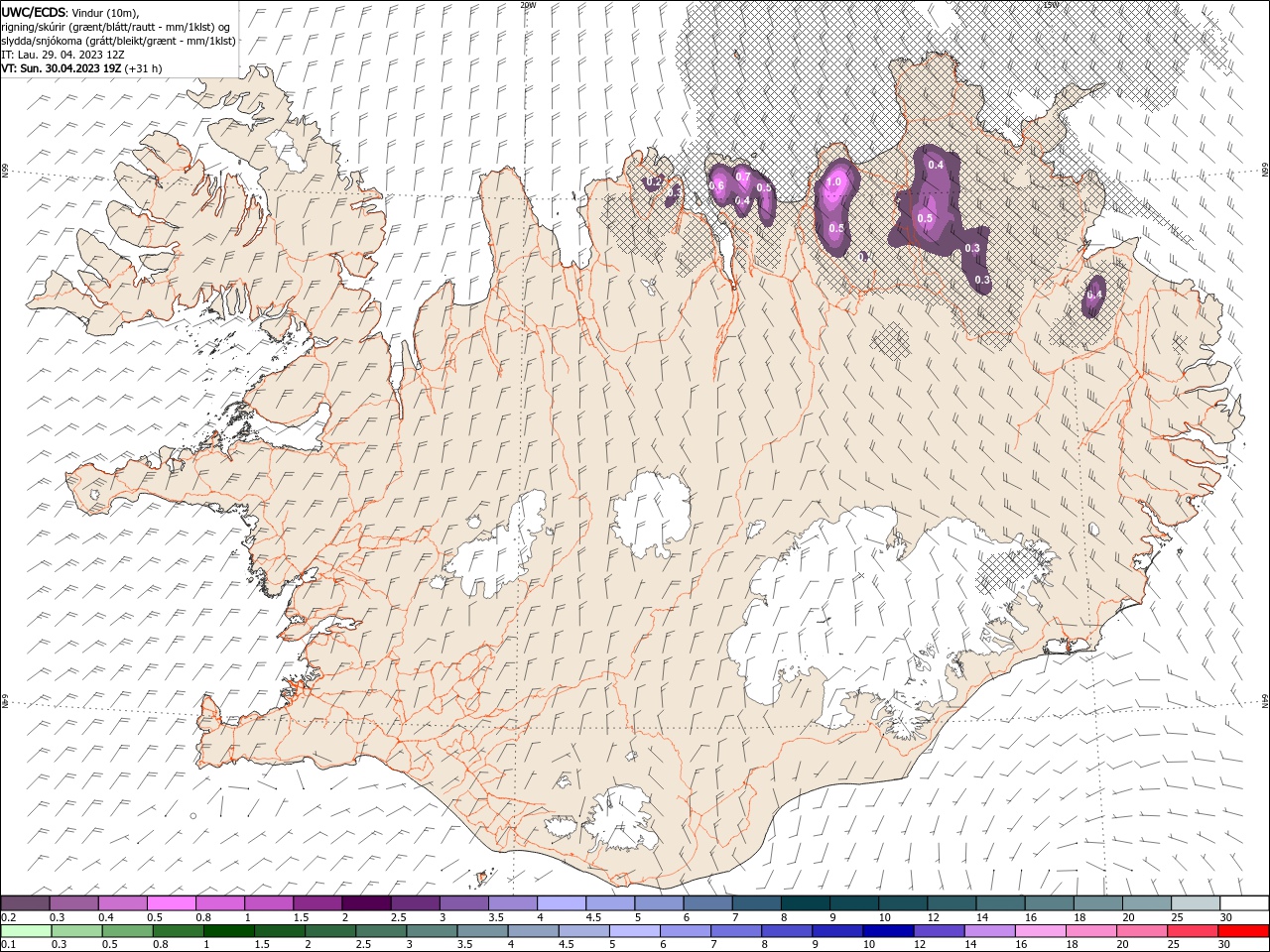Click the '12' label in the snow scale
The width and height of the screenshot is (1270, 952).
click(933, 917)
